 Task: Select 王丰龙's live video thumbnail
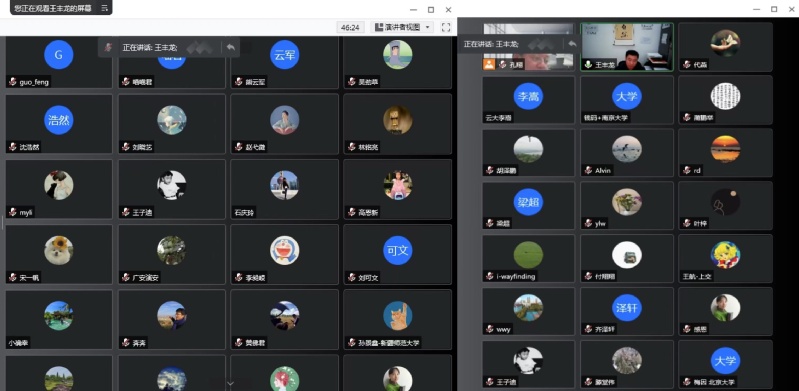pyautogui.click(x=627, y=46)
